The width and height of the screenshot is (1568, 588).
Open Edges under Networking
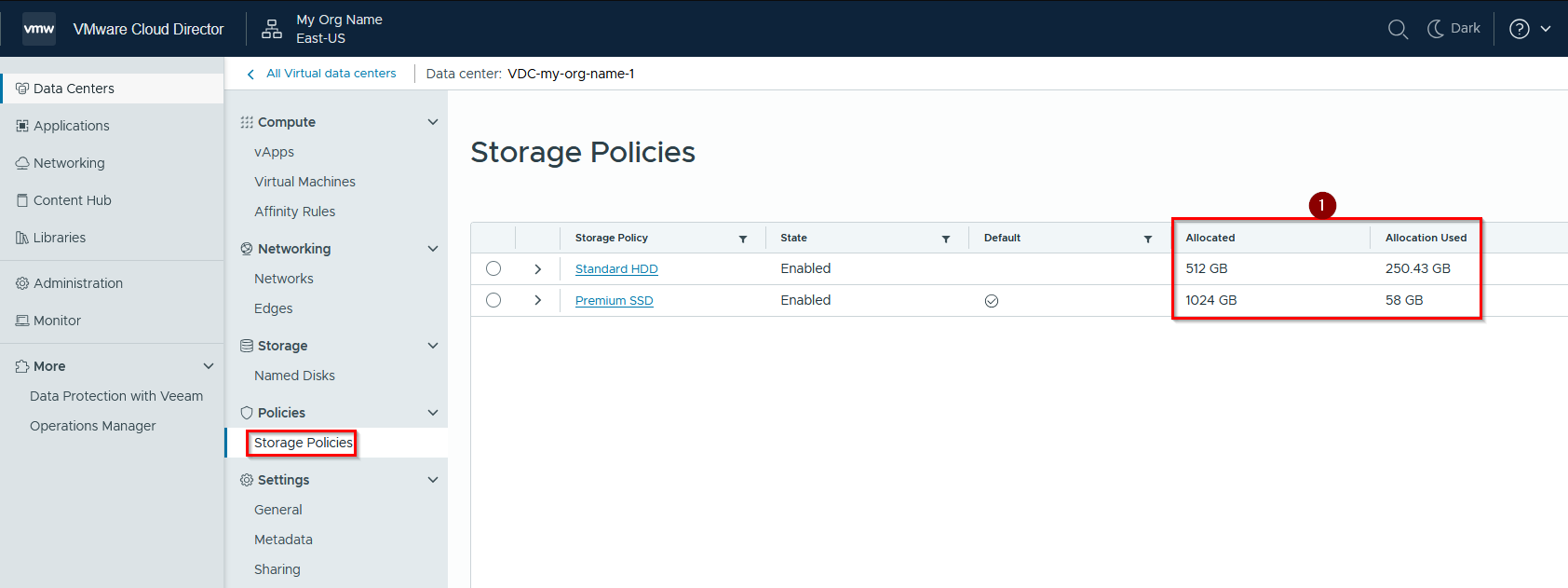[274, 308]
